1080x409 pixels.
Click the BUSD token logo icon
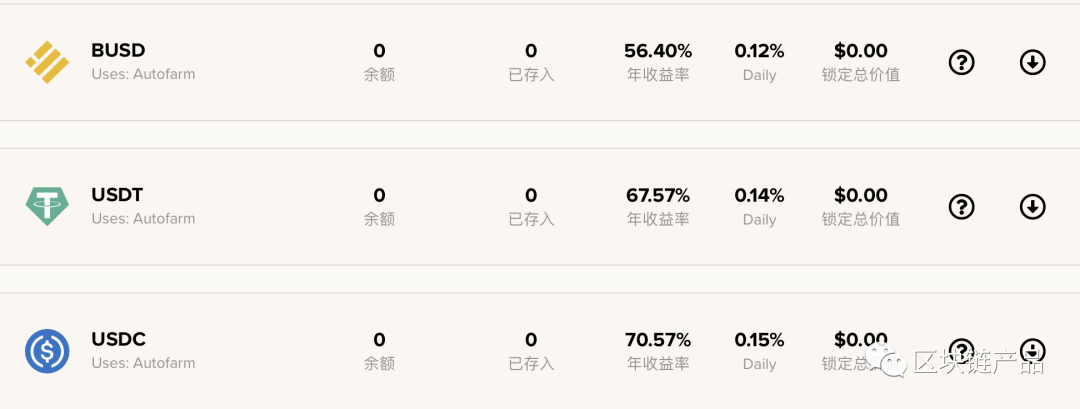(48, 62)
